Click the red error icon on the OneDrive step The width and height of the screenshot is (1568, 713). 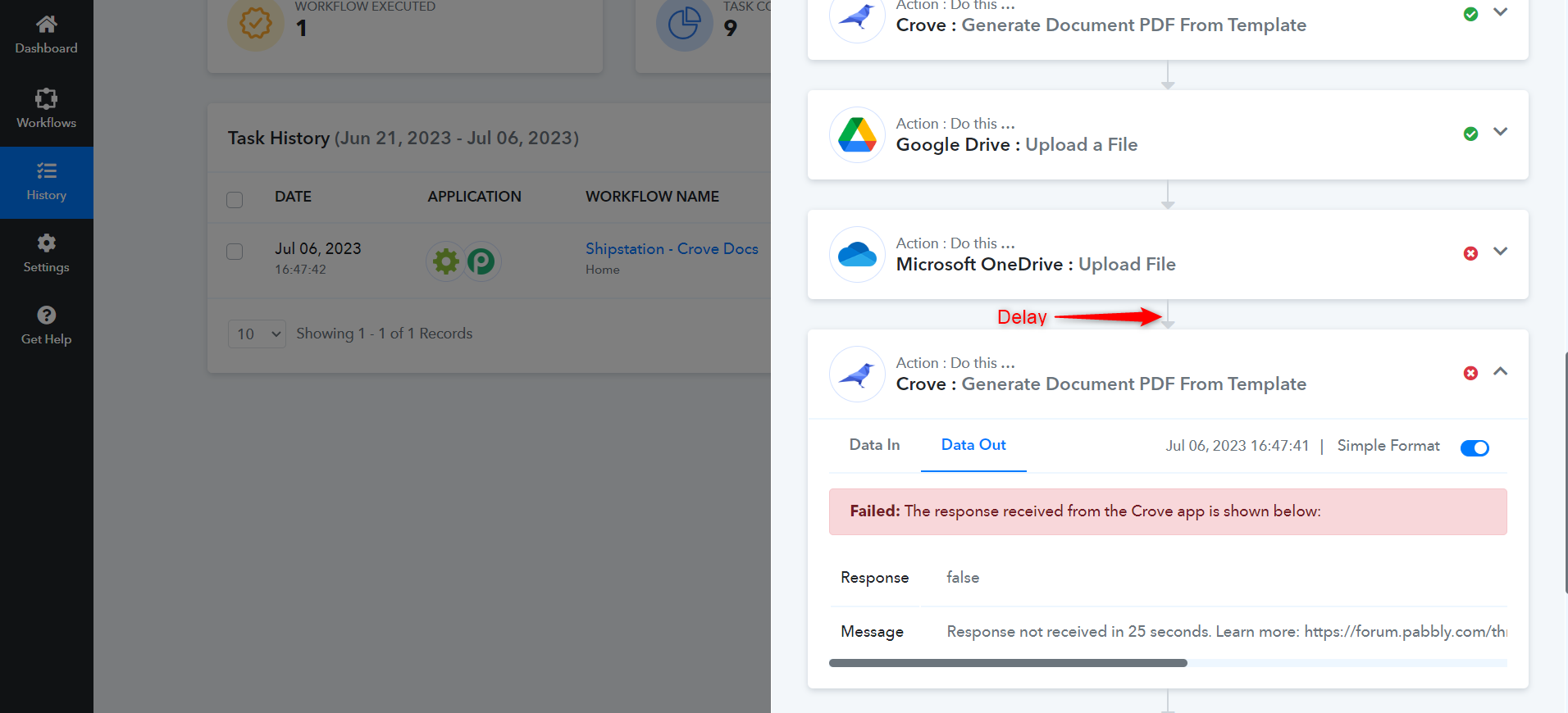coord(1471,253)
